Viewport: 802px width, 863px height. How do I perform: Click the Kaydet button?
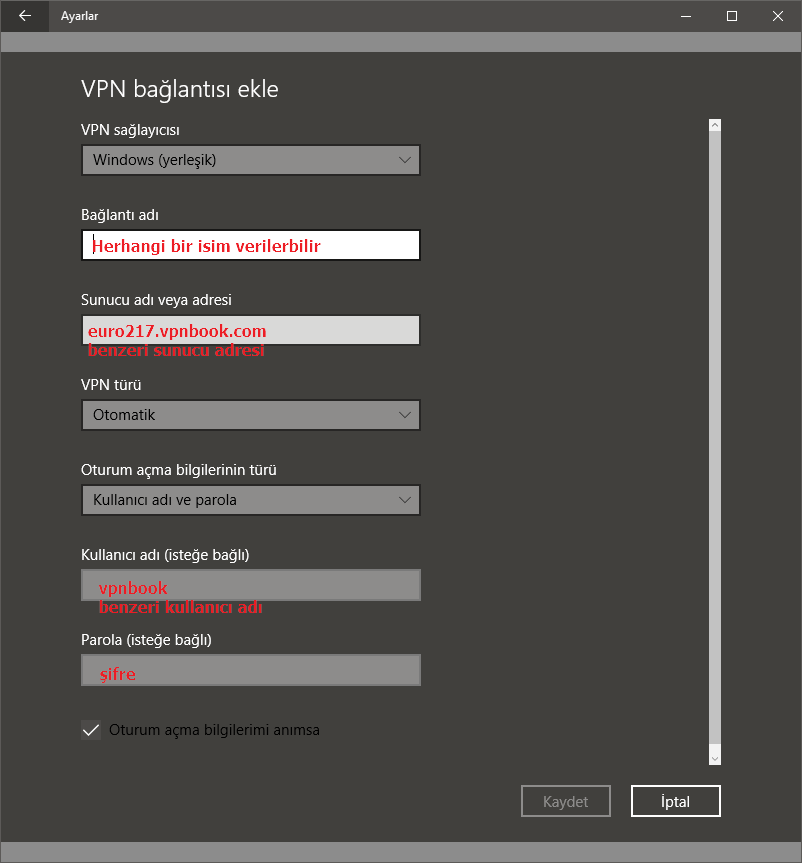coord(566,801)
